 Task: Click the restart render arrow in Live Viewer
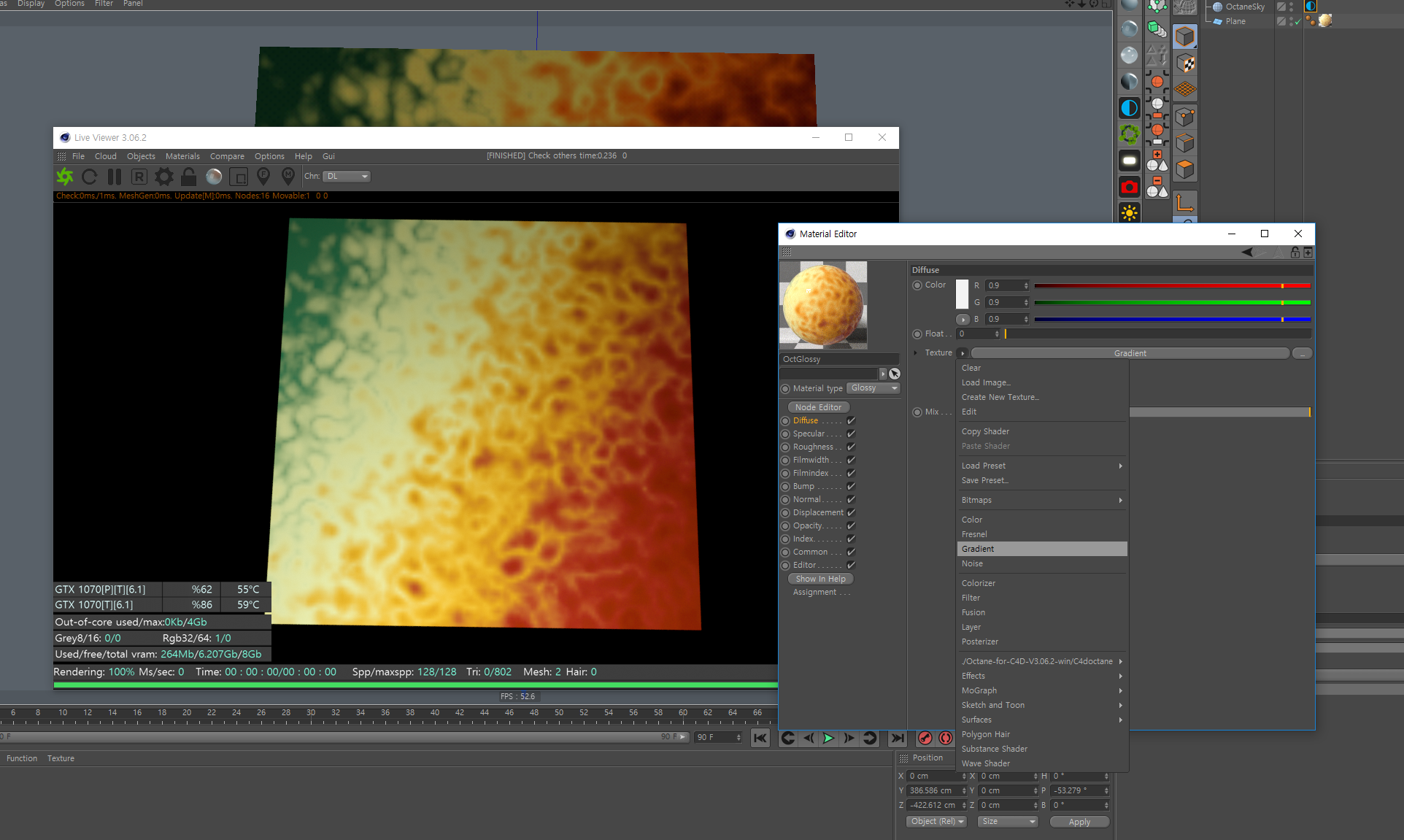tap(90, 177)
